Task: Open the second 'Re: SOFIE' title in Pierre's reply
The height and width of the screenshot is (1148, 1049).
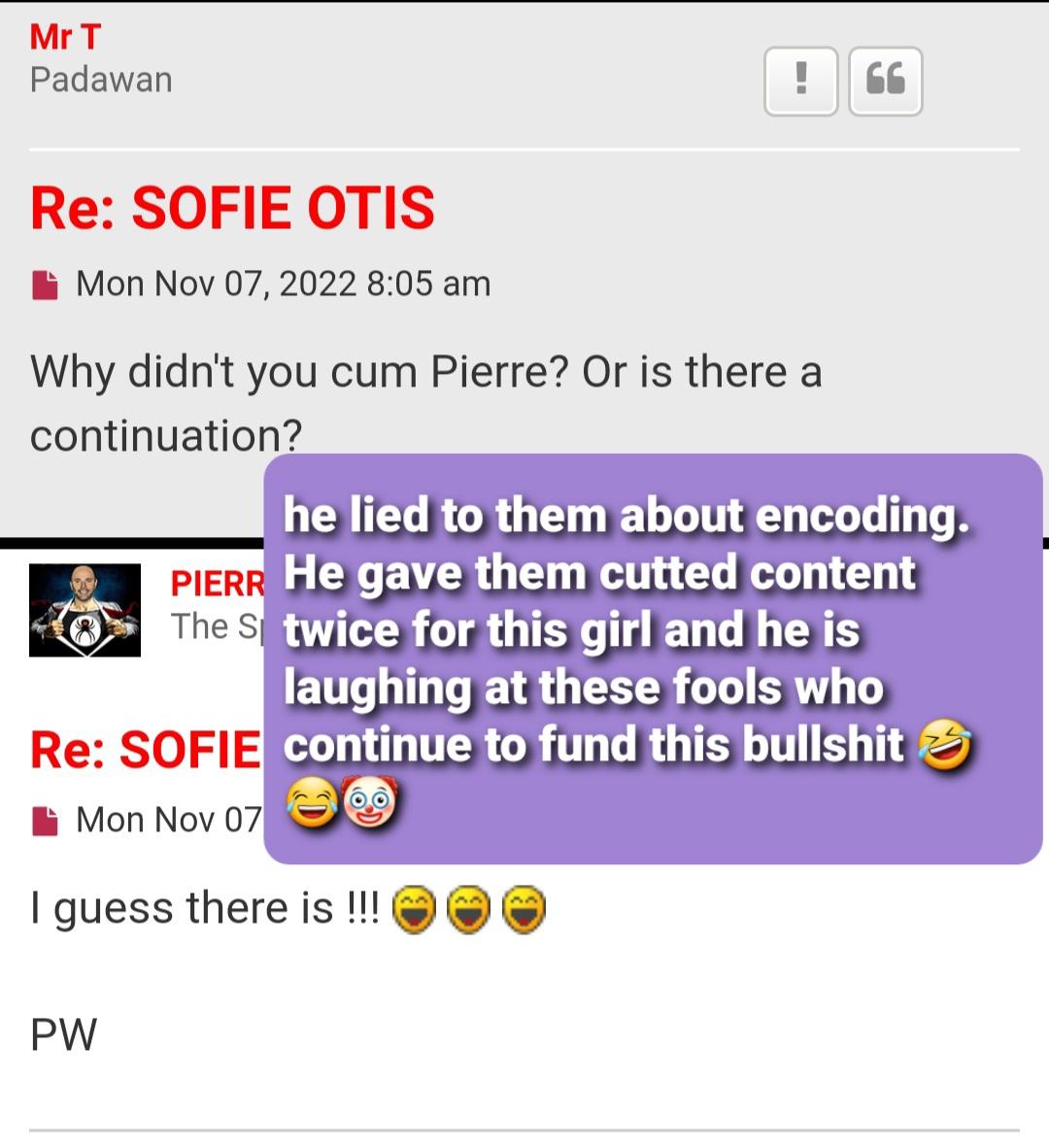Action: click(x=145, y=751)
